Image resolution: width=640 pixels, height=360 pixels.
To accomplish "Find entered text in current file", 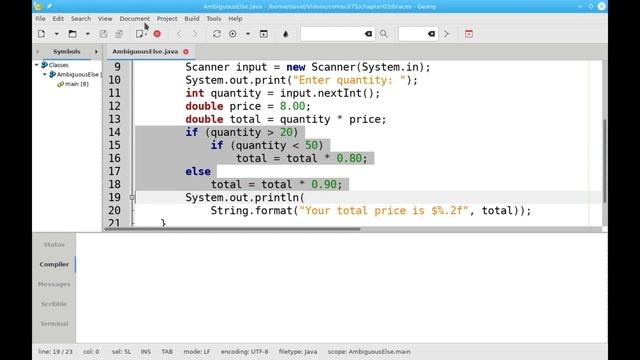I will [x=384, y=34].
